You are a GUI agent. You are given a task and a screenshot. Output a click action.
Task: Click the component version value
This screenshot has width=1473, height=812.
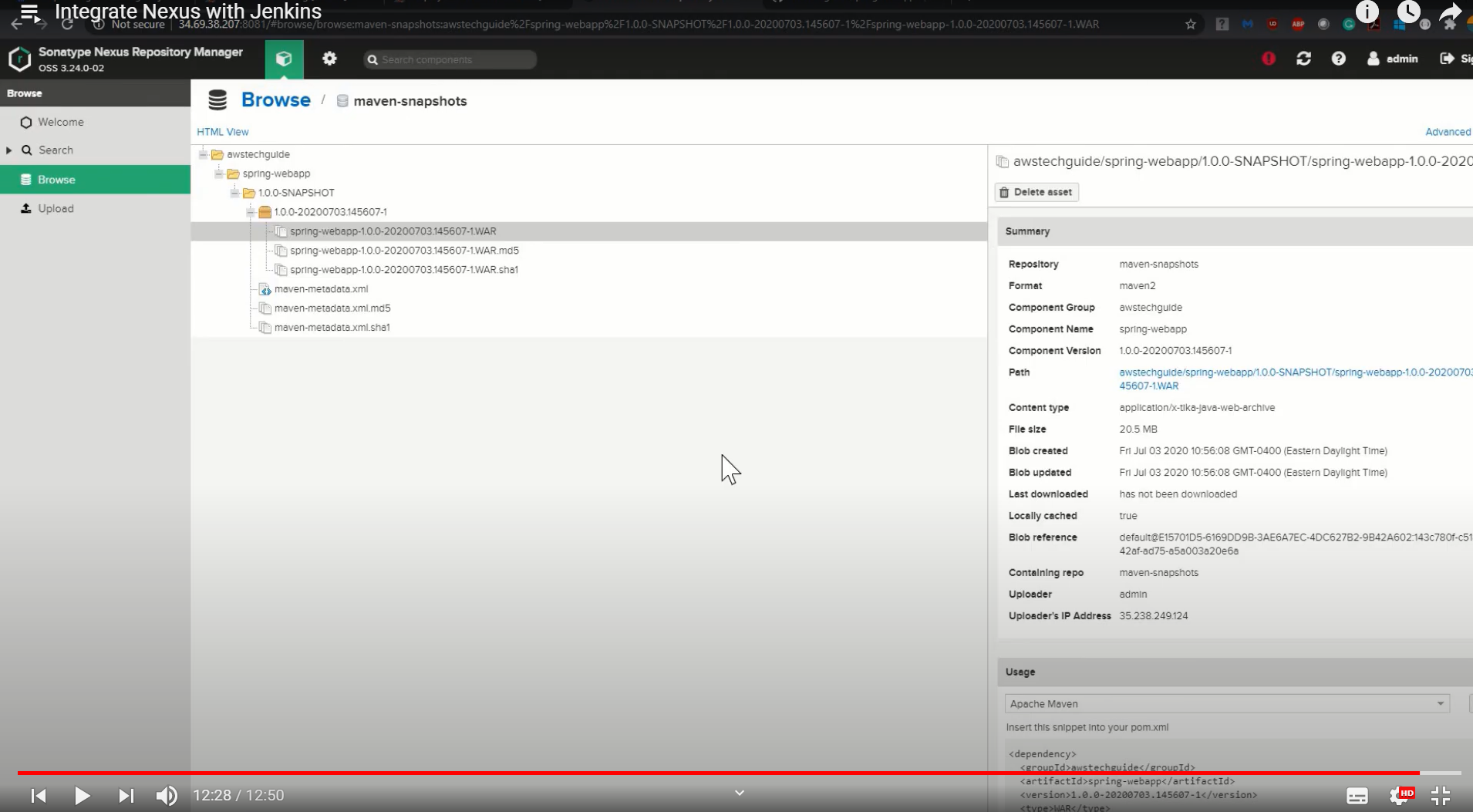click(x=1175, y=351)
